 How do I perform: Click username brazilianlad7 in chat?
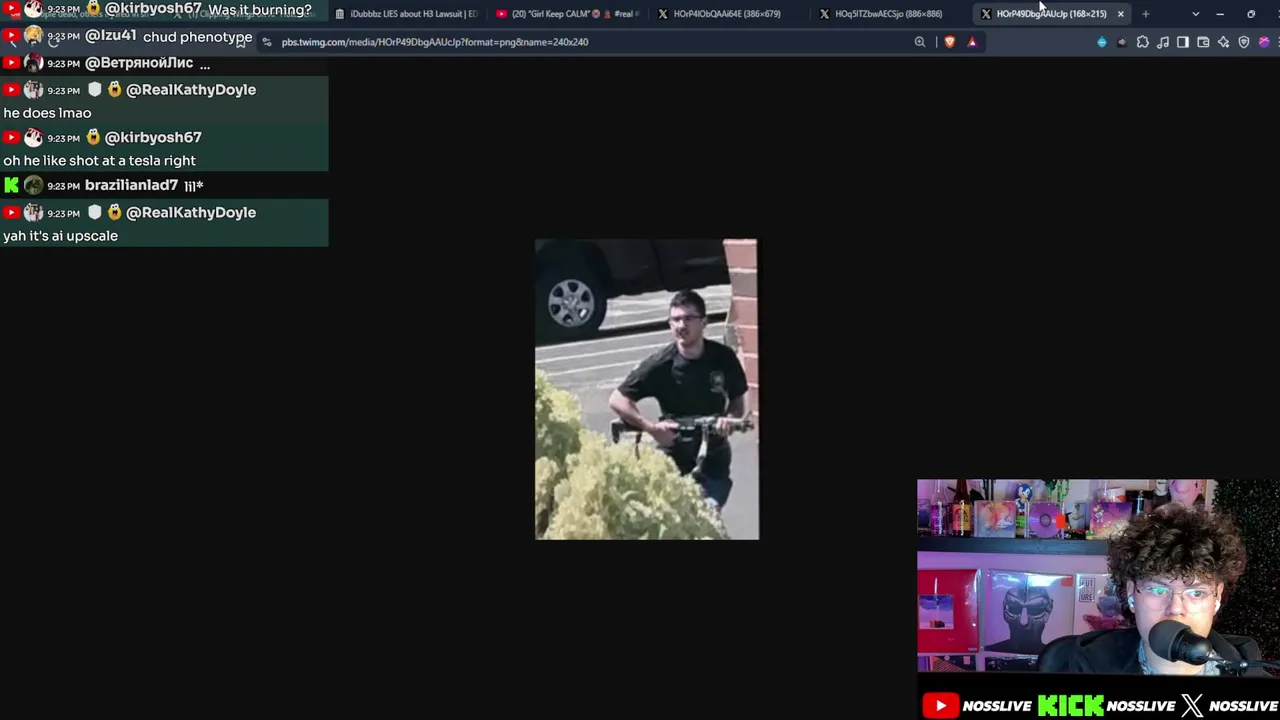[131, 185]
